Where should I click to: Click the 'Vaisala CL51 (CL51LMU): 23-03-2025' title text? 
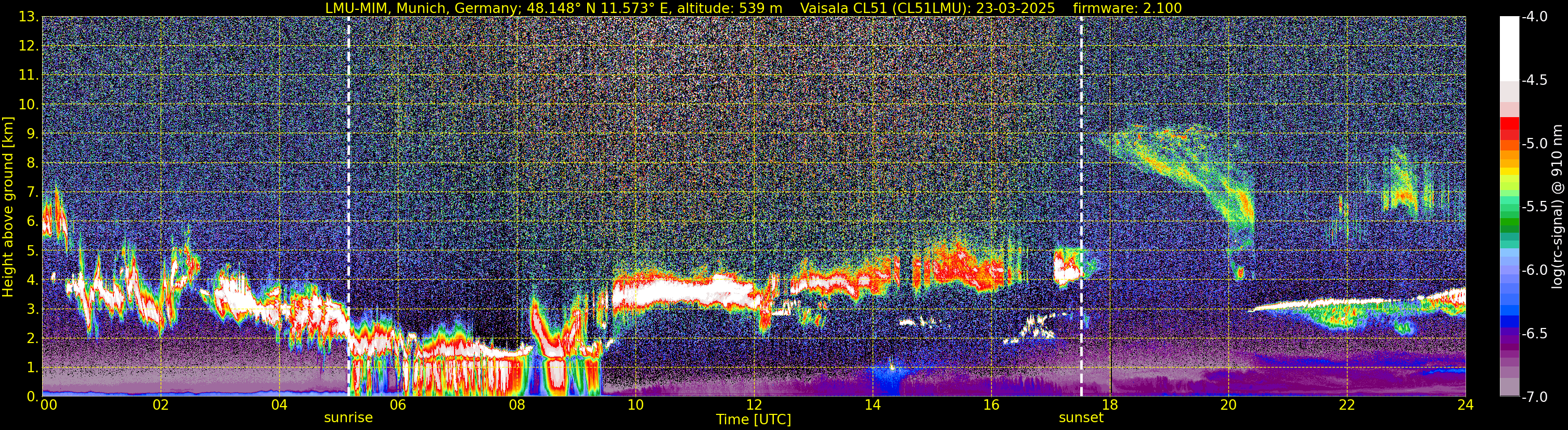[927, 8]
